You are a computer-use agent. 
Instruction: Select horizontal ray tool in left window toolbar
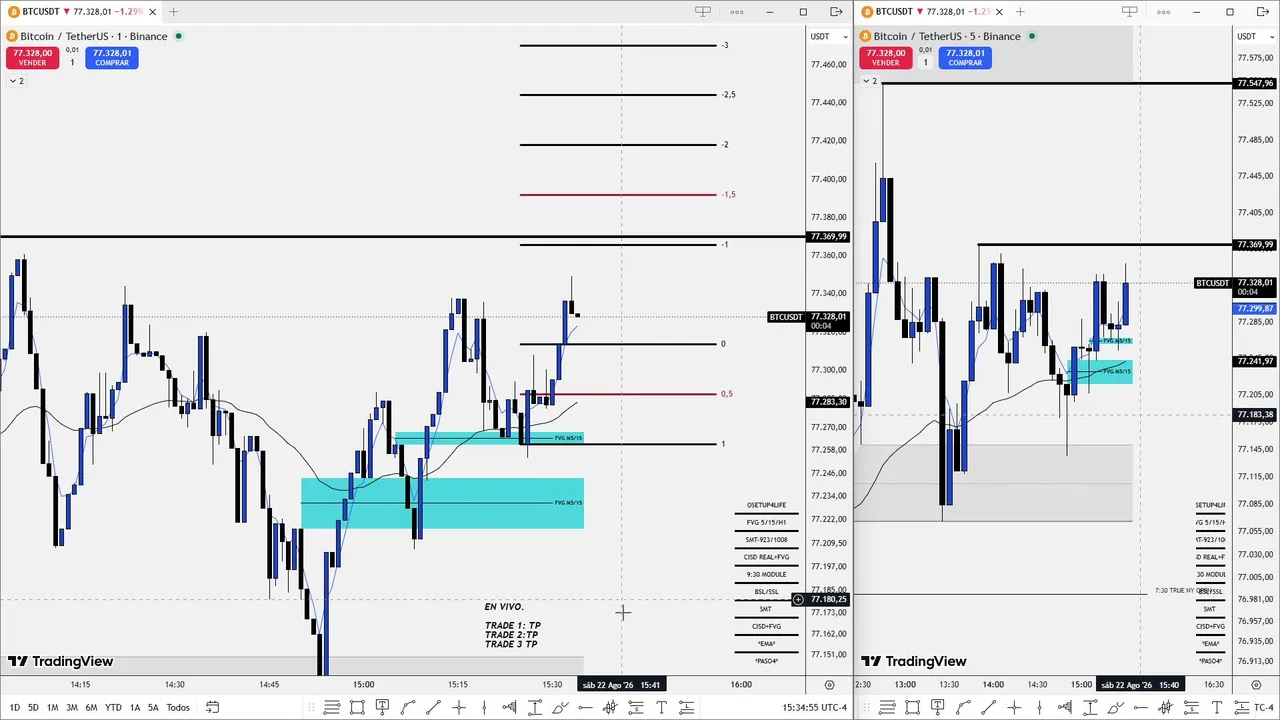point(585,708)
